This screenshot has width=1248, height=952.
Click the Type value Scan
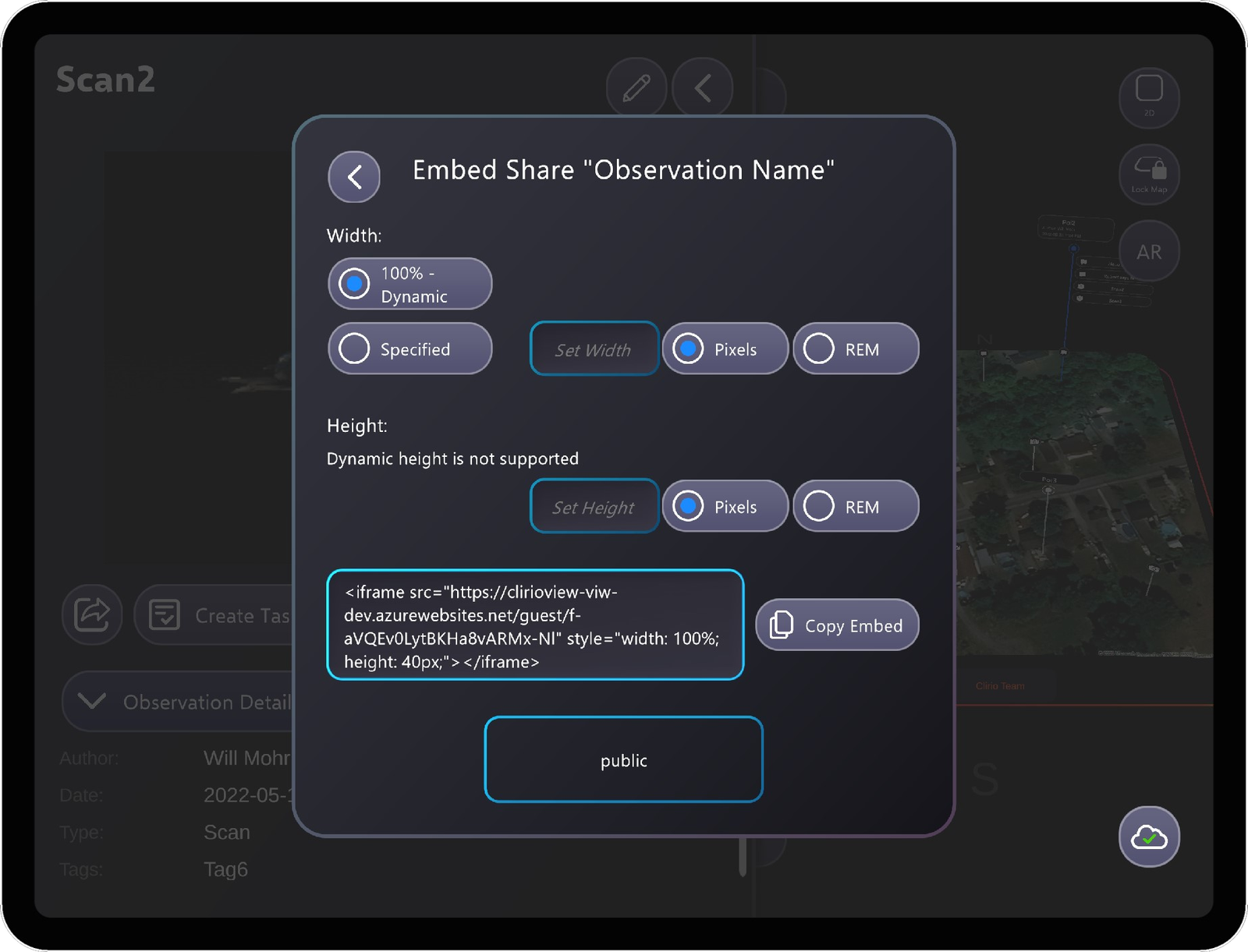pyautogui.click(x=227, y=832)
